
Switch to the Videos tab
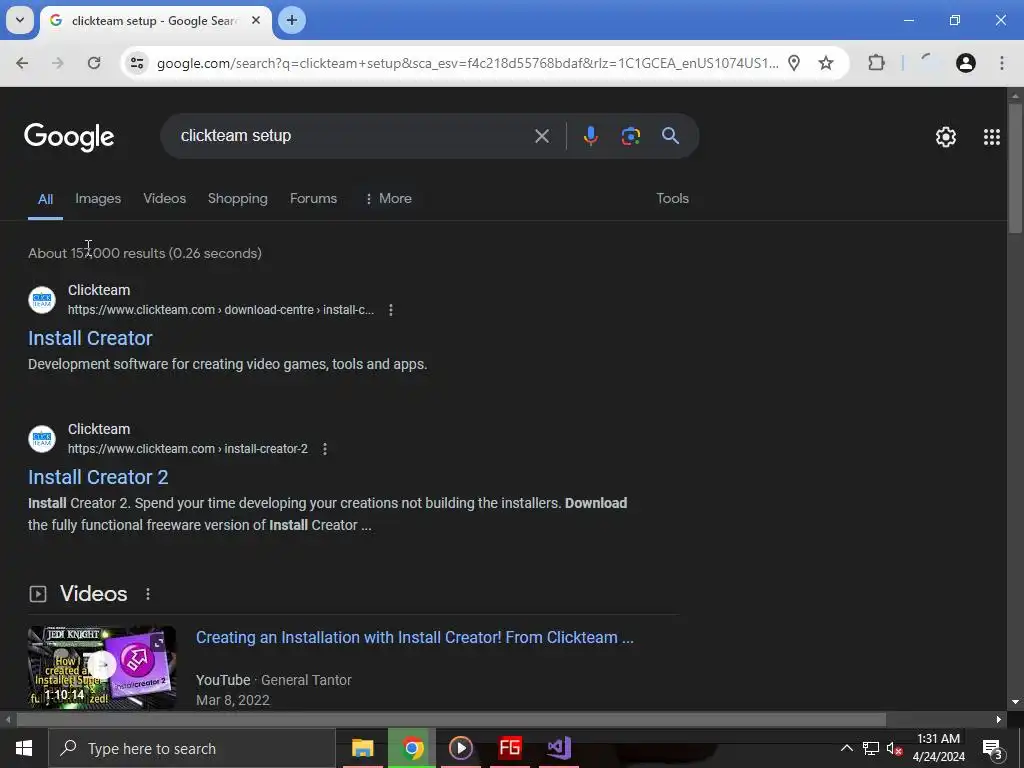pyautogui.click(x=165, y=199)
